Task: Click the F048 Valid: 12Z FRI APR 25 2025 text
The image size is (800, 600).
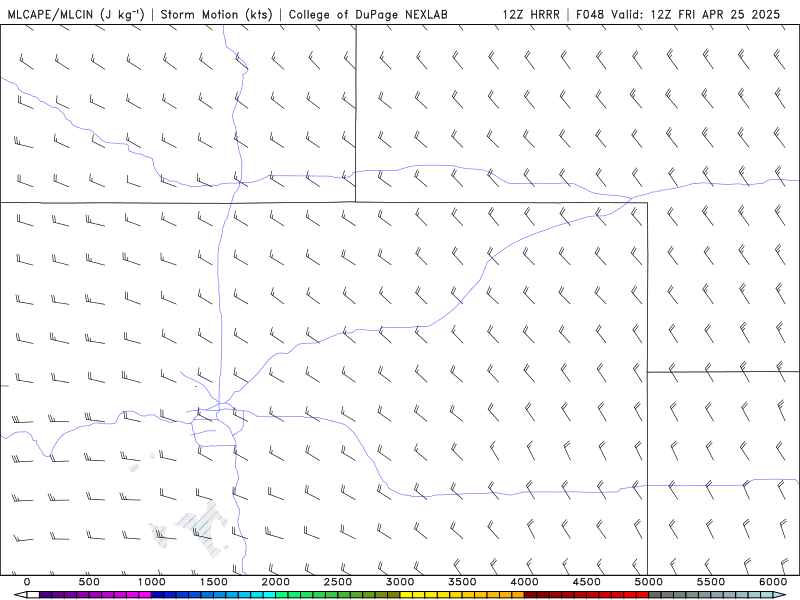Action: tap(678, 15)
